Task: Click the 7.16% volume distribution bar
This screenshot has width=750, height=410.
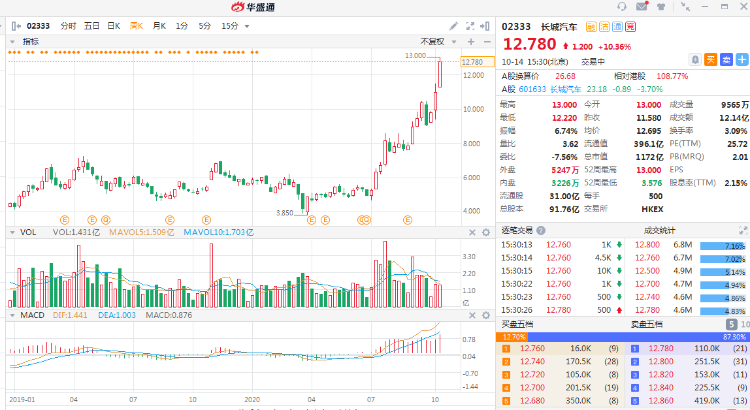Action: coord(722,246)
